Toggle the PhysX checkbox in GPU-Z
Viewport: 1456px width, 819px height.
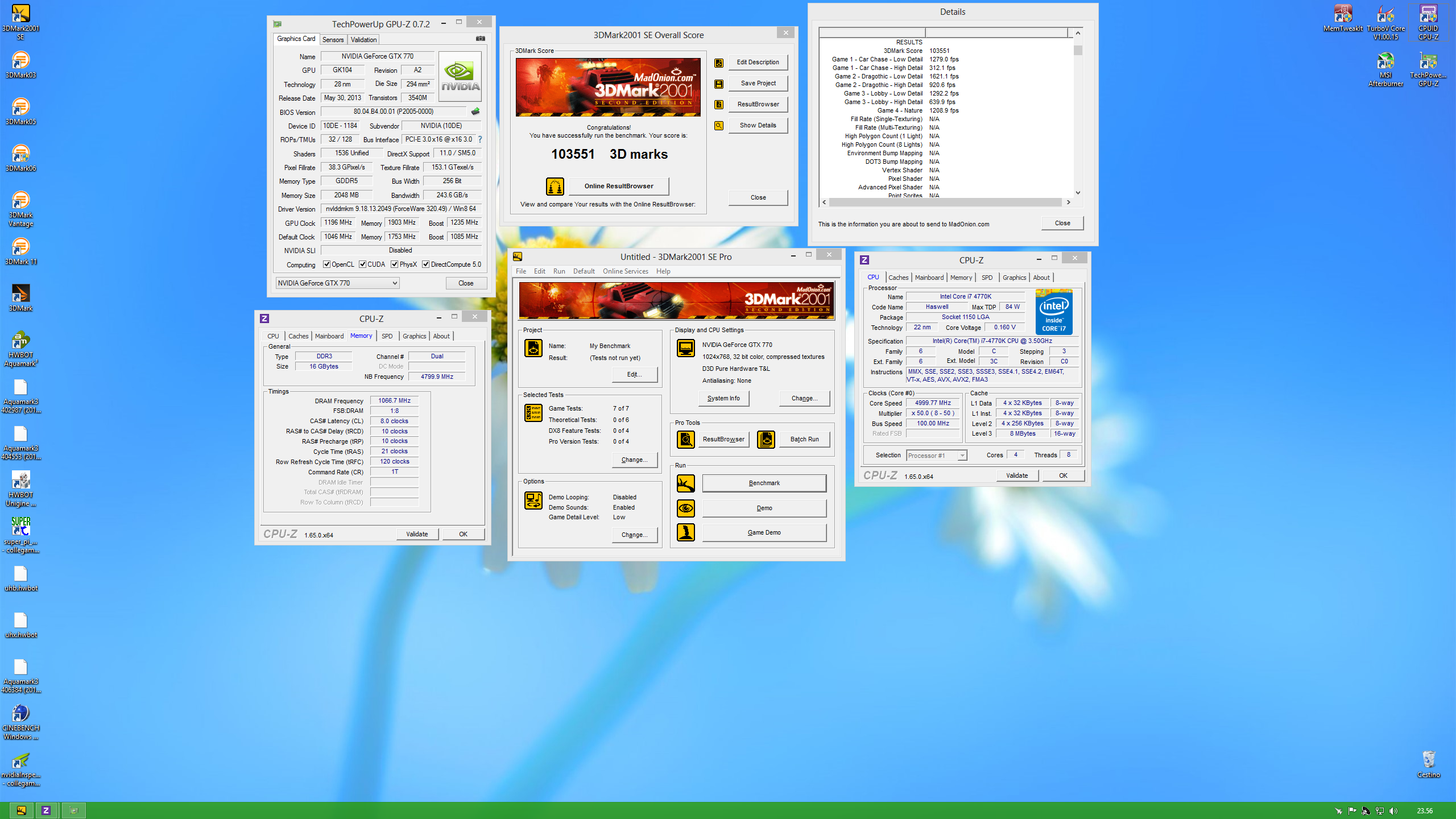(394, 264)
